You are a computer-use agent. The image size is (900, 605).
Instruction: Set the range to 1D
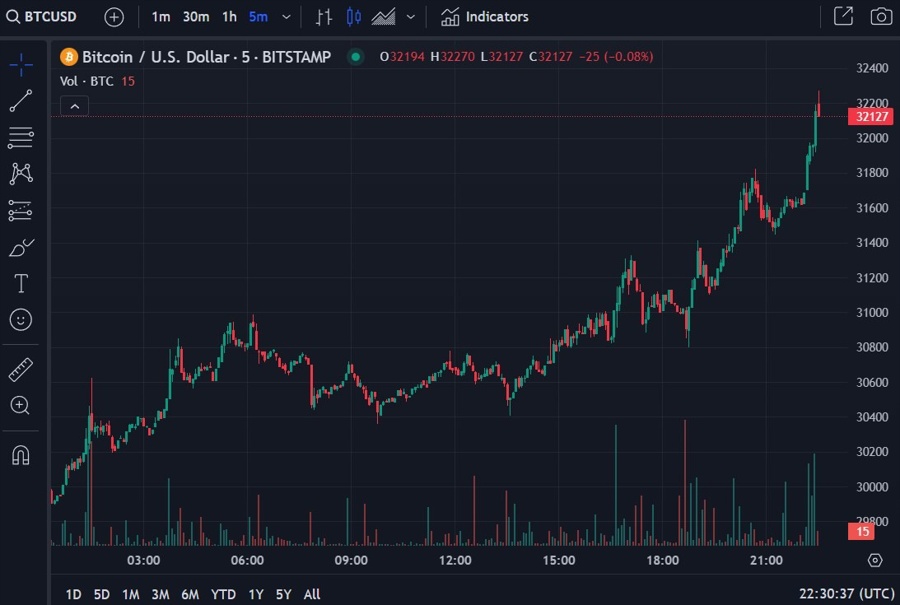(x=73, y=594)
